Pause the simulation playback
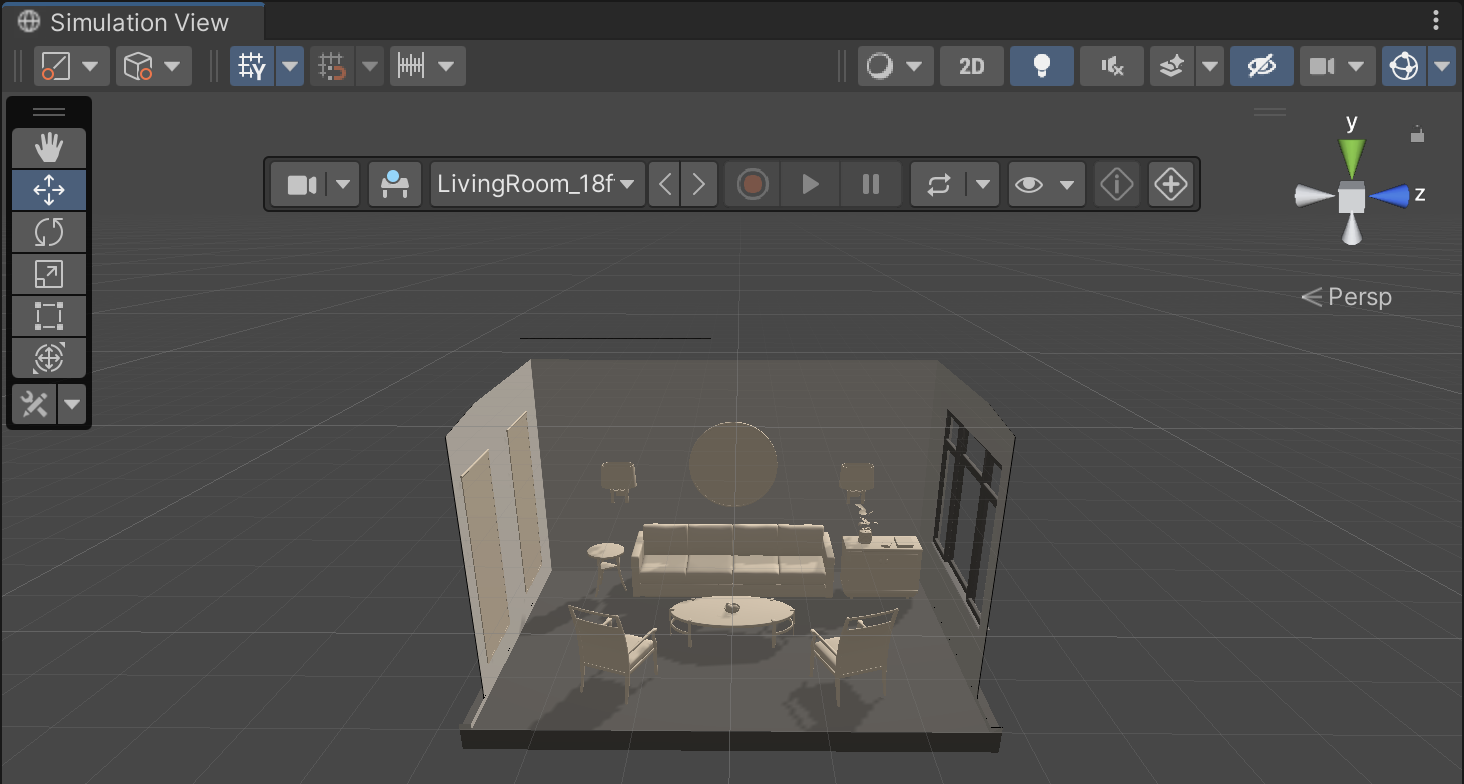The height and width of the screenshot is (784, 1464). [870, 184]
